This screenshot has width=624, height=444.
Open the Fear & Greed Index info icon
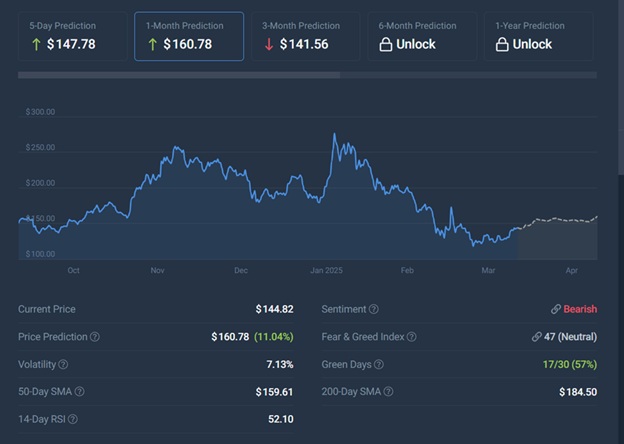point(411,337)
